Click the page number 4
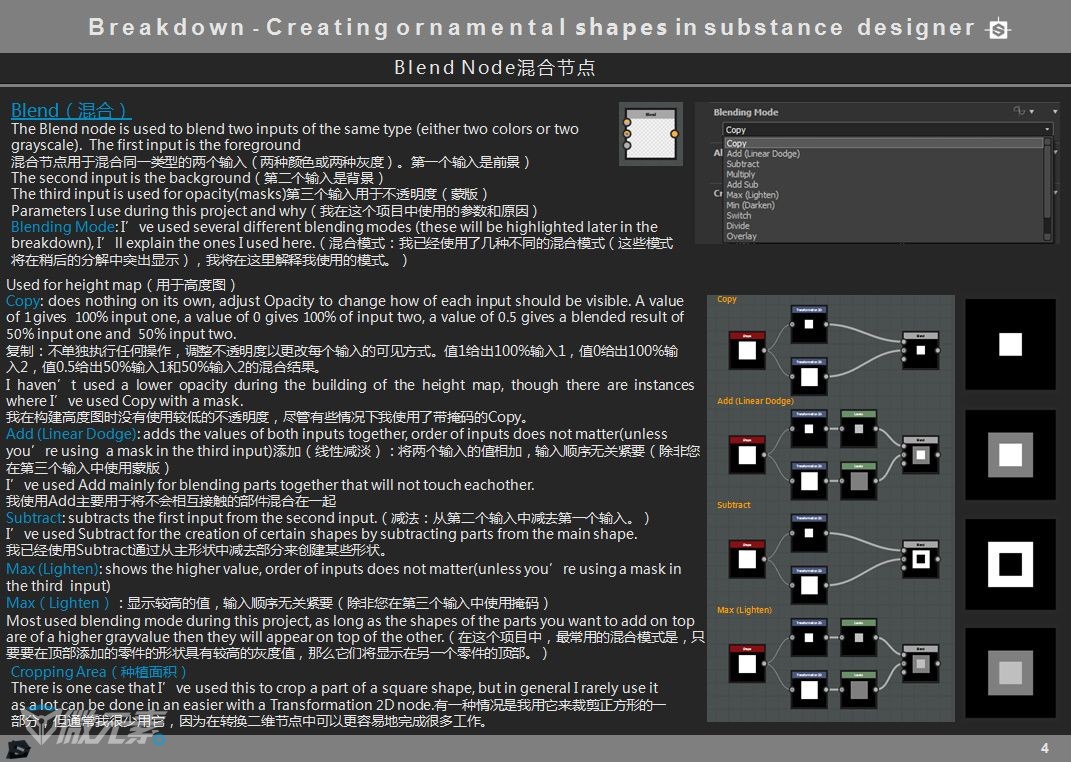 click(x=1044, y=748)
